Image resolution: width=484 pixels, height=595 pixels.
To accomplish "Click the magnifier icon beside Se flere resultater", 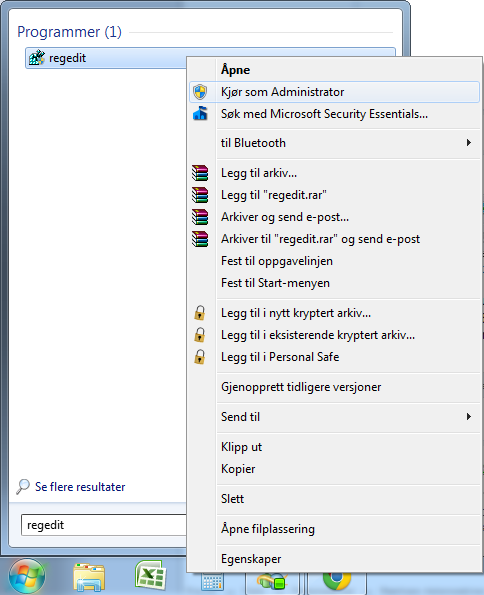I will [x=23, y=486].
